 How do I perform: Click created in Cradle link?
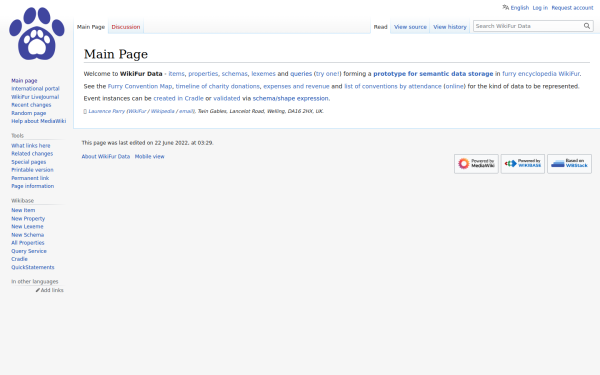(x=178, y=99)
